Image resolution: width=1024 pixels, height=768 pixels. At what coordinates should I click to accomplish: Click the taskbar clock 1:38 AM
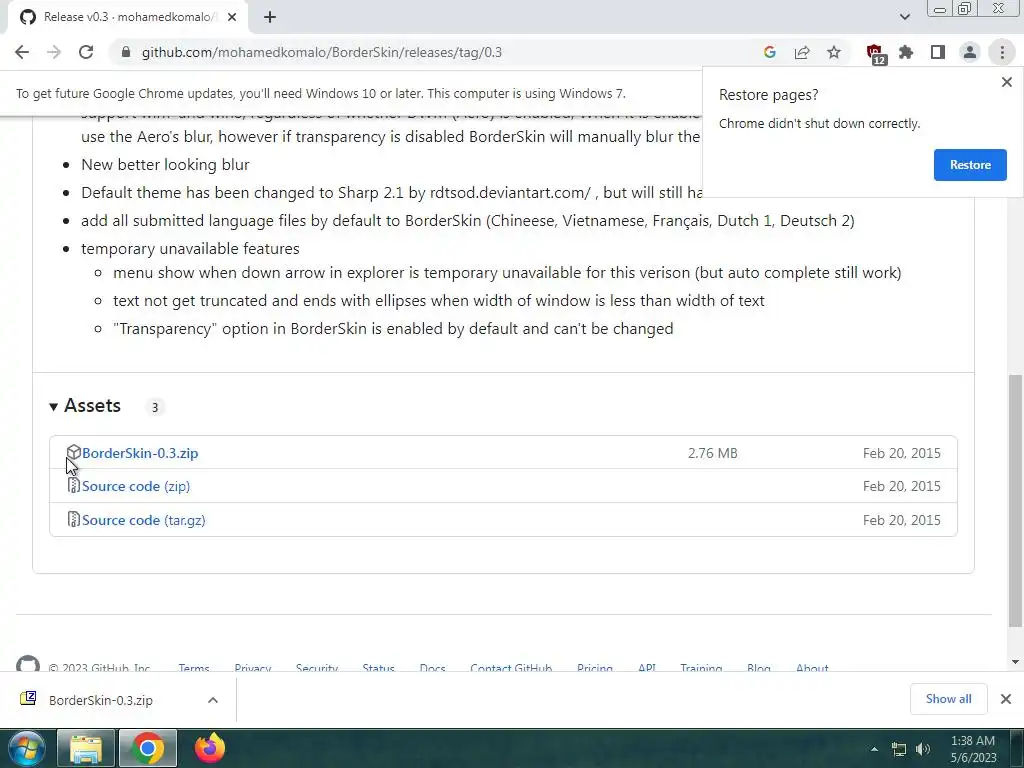pyautogui.click(x=972, y=741)
